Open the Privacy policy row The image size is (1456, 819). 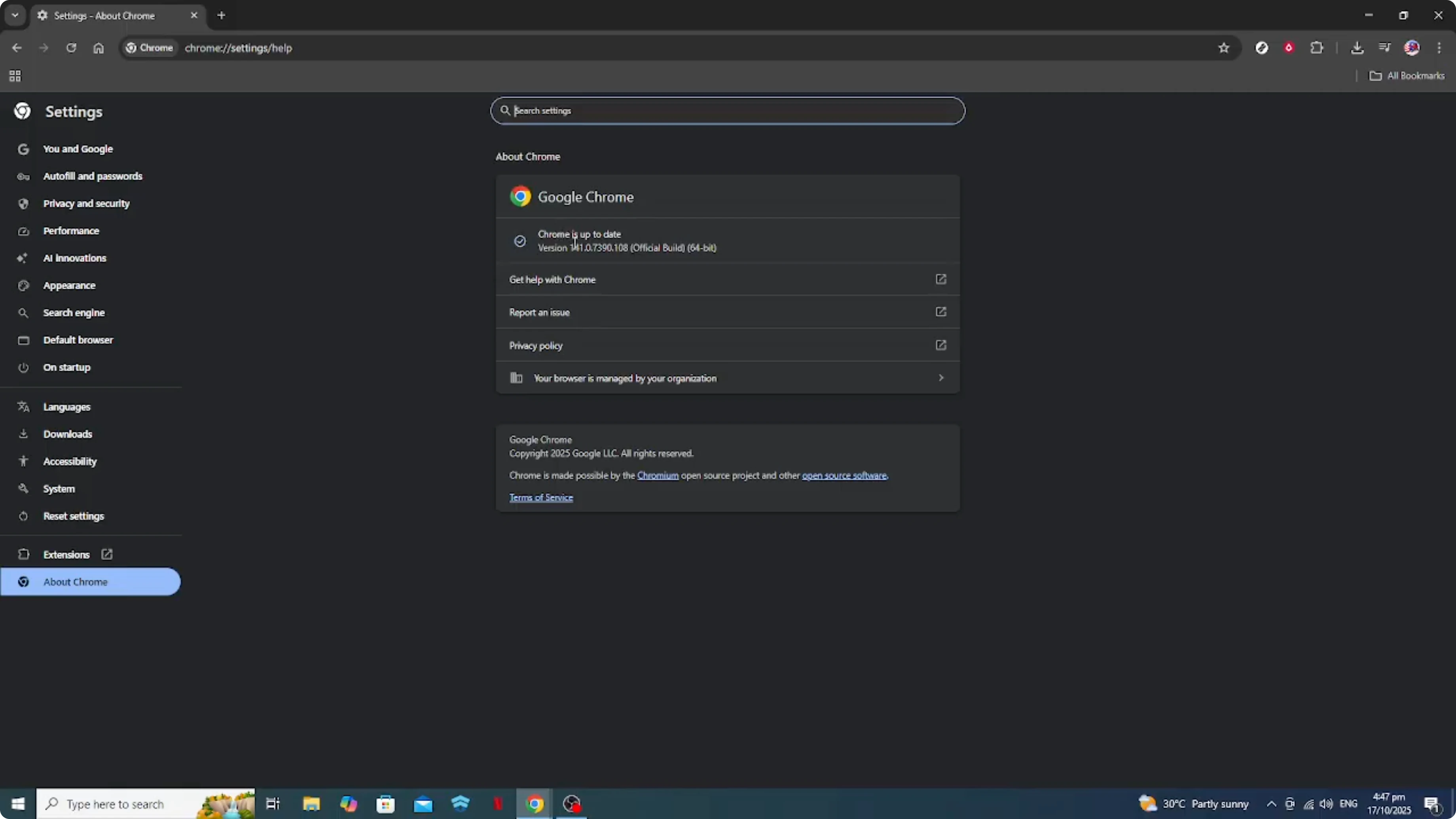click(x=728, y=345)
